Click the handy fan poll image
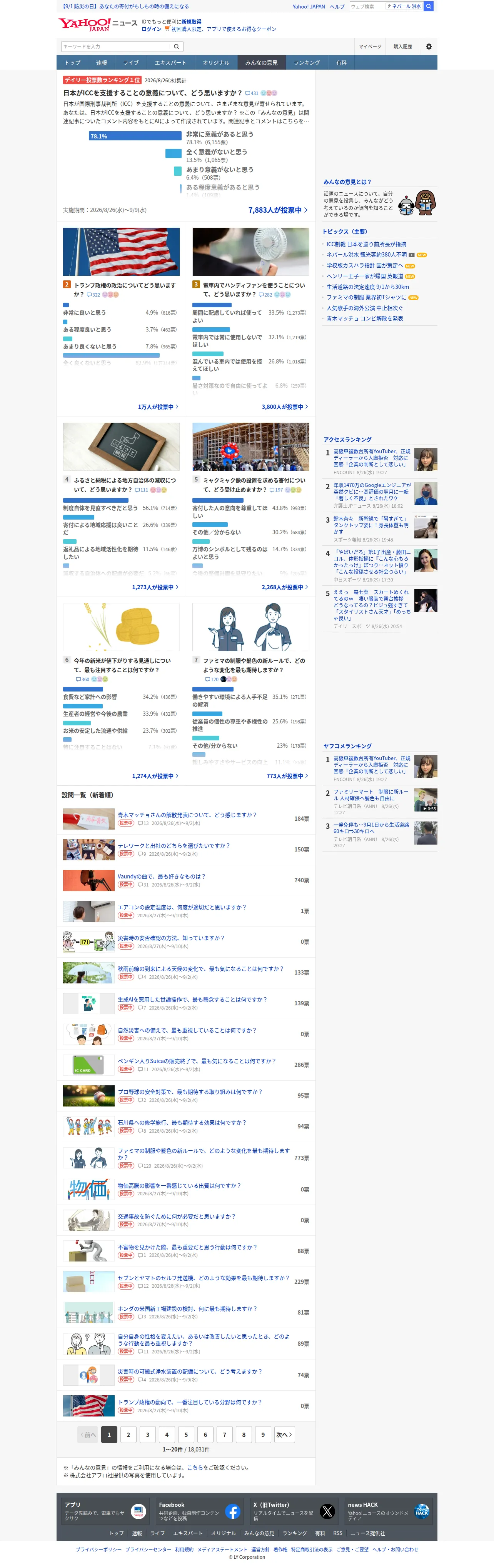Image resolution: width=494 pixels, height=1568 pixels. [x=250, y=252]
